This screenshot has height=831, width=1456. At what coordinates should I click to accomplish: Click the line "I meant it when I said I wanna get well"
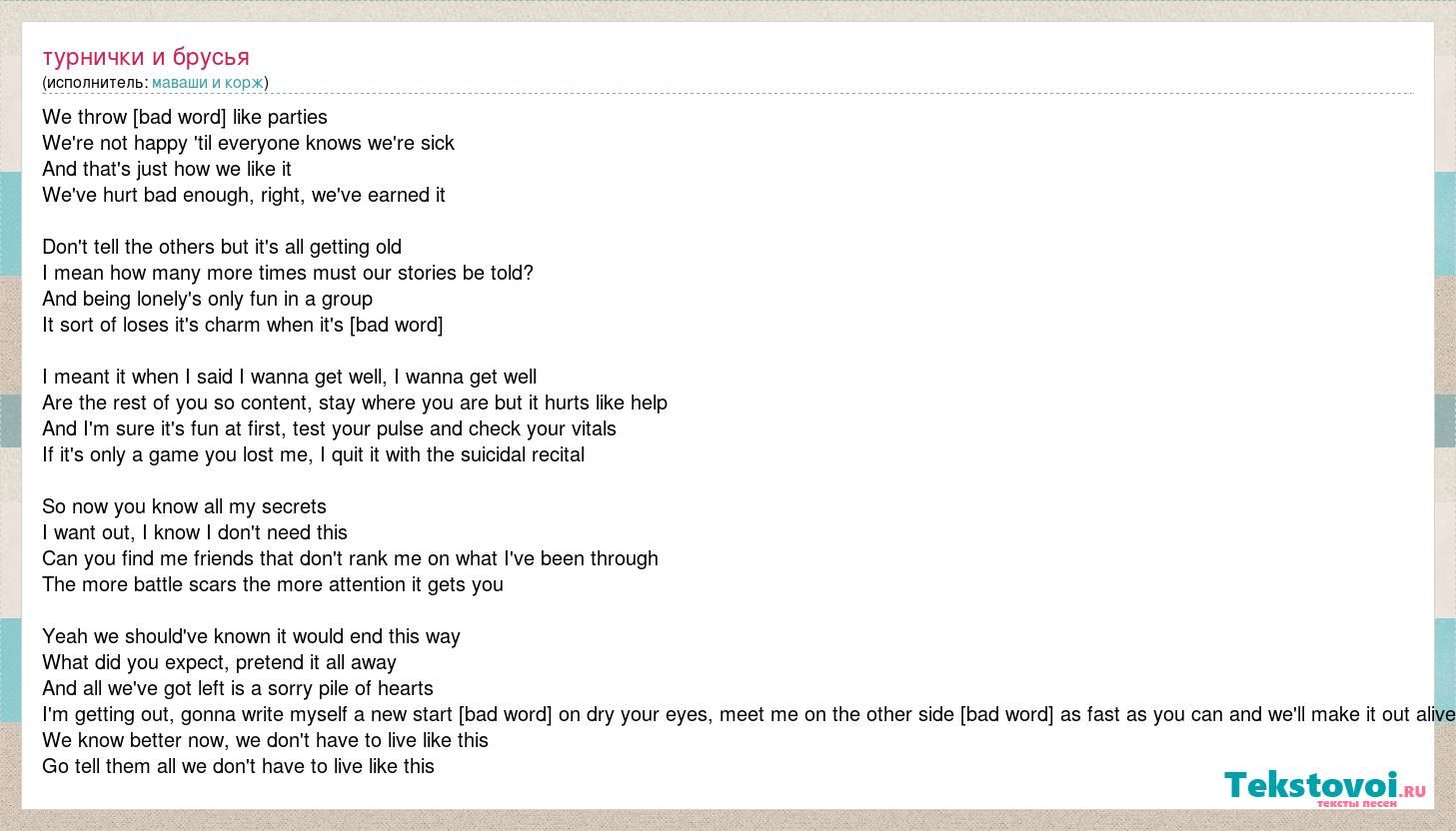(x=290, y=377)
